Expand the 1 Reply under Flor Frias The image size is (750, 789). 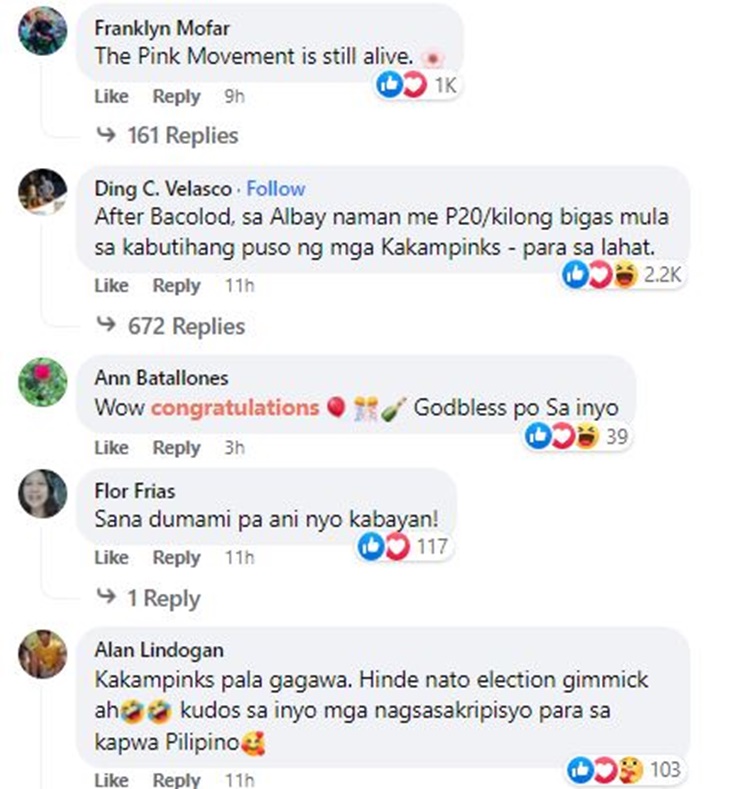coord(148,598)
